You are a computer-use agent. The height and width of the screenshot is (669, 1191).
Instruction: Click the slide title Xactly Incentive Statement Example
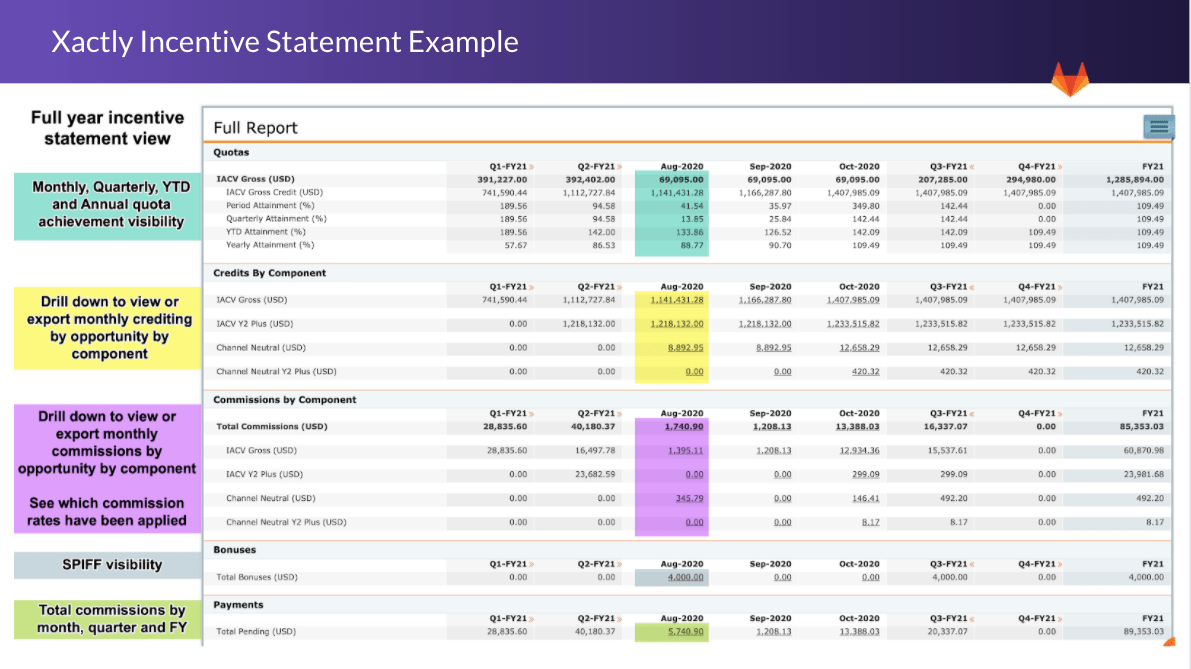pos(285,42)
